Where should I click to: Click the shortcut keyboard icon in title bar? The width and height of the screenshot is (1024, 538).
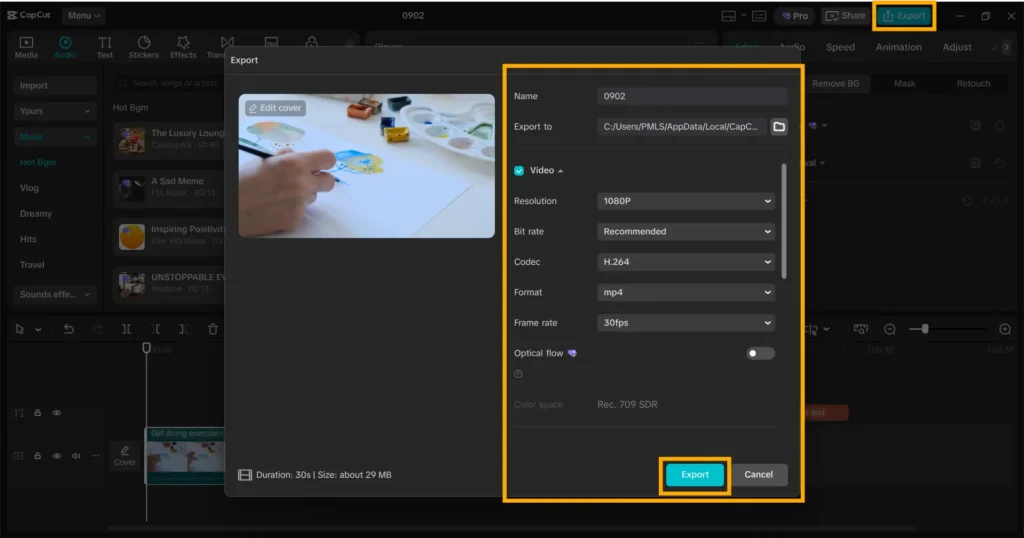tap(759, 16)
